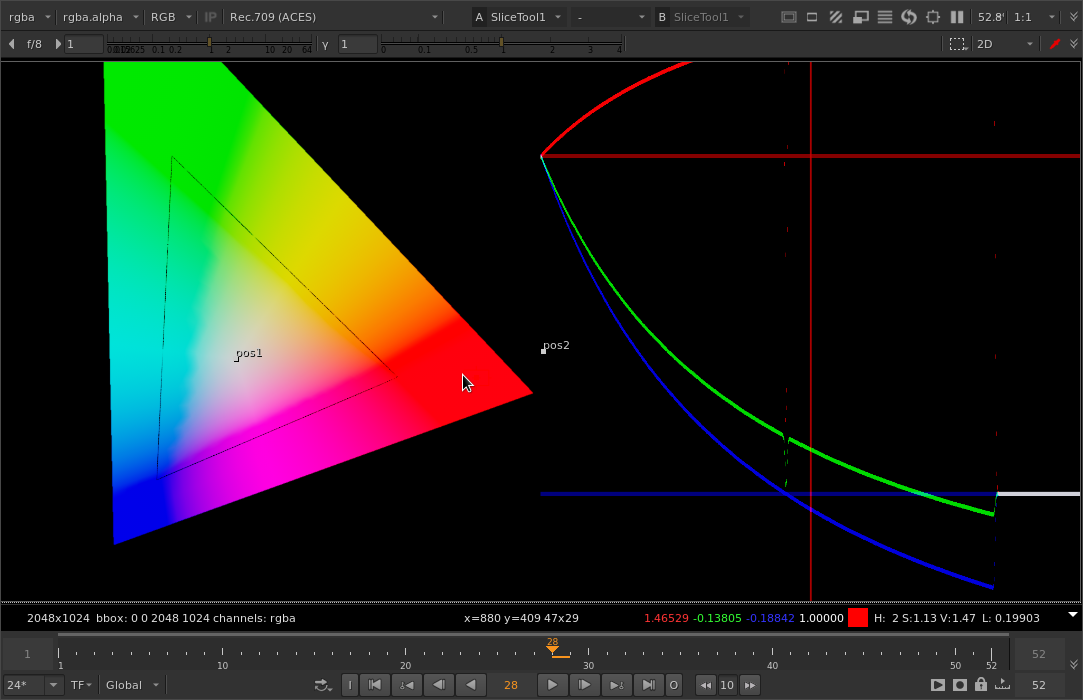Click the first frame field showing 1

[28, 654]
